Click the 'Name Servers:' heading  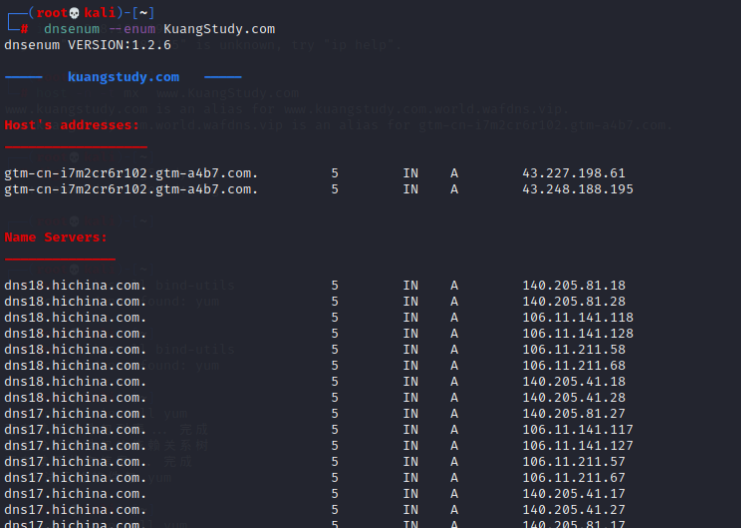click(56, 237)
